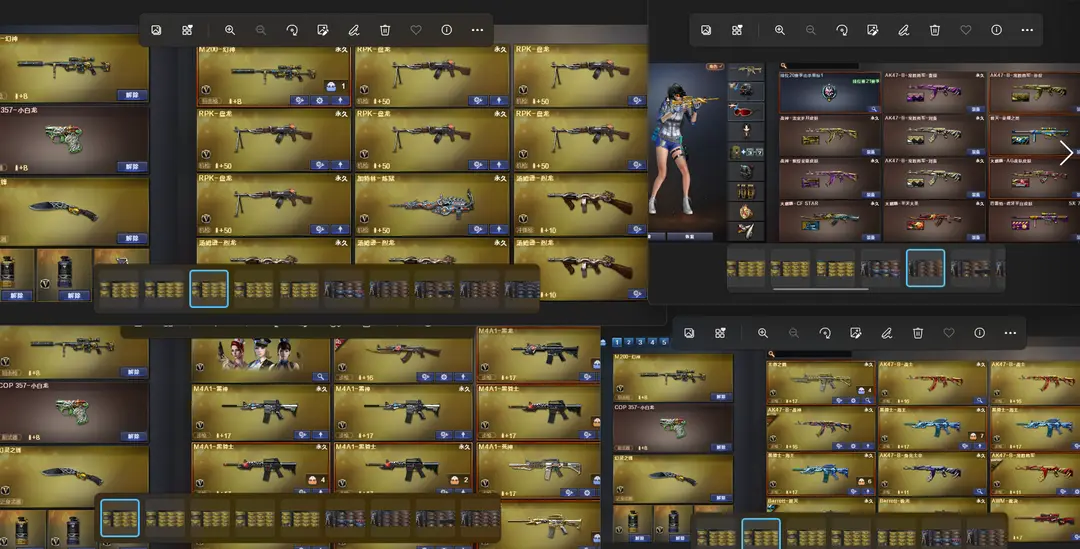
Task: Favorite the image with top-left viewer heart icon
Action: pos(416,30)
